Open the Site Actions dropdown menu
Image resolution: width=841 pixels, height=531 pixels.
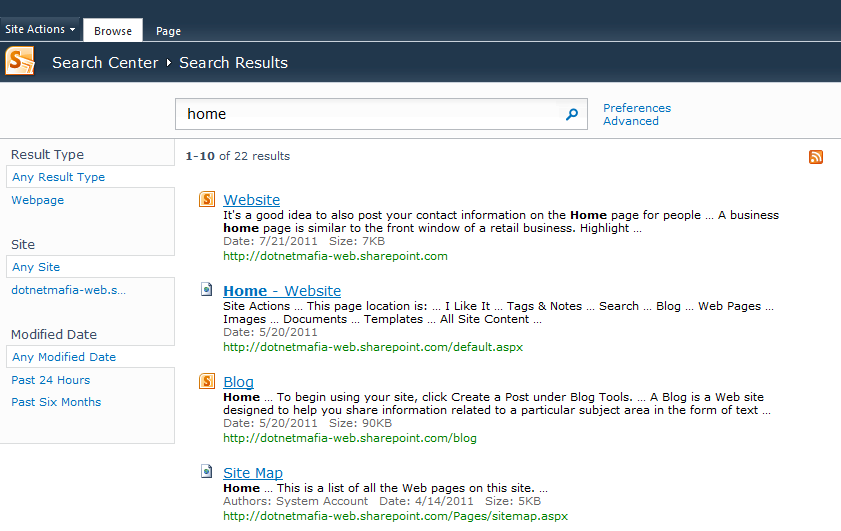pos(40,29)
